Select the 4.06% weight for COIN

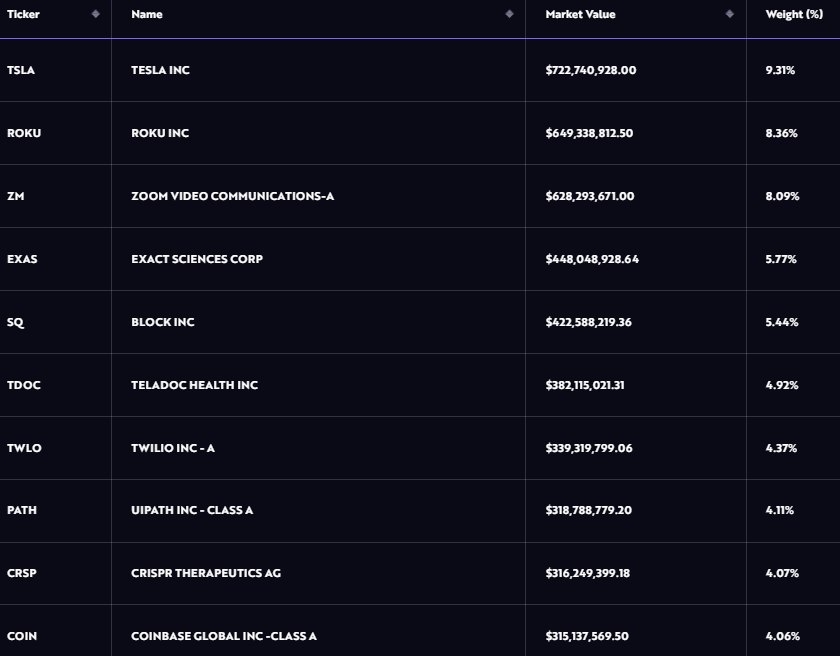[783, 636]
